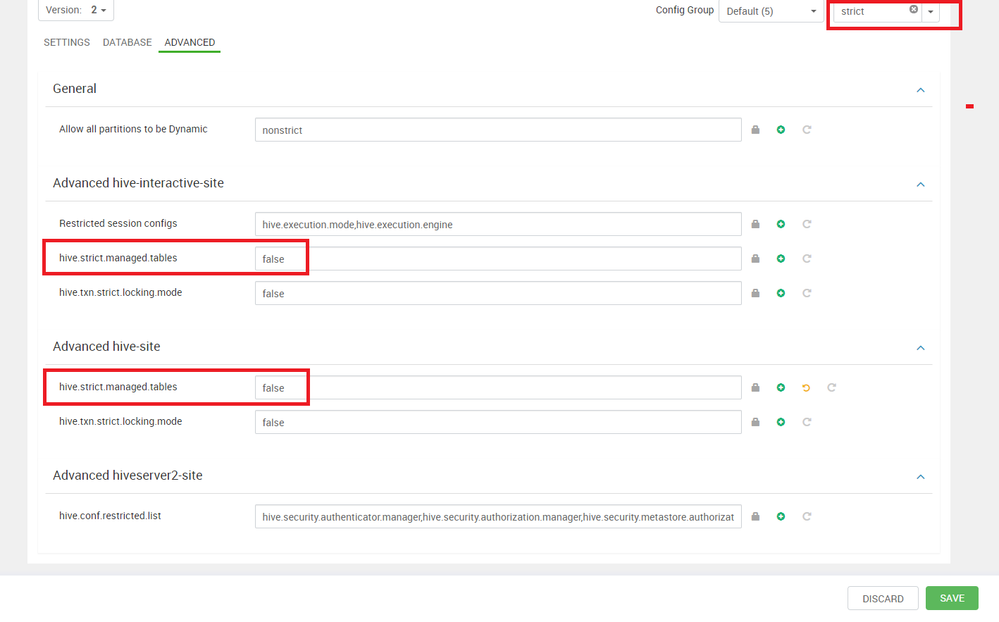This screenshot has width=999, height=622.
Task: Open Config Group Default (5) dropdown
Action: click(771, 11)
